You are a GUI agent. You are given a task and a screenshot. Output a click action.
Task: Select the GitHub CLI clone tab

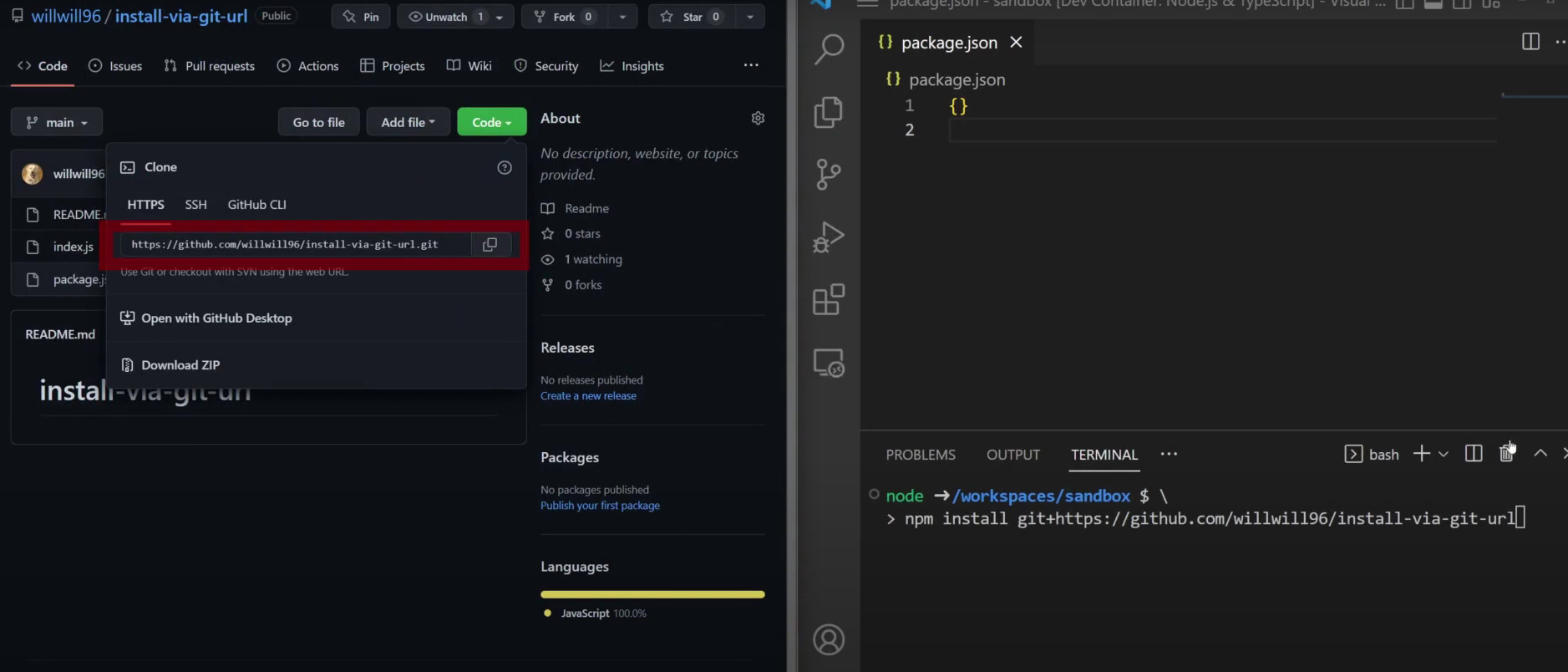point(256,205)
